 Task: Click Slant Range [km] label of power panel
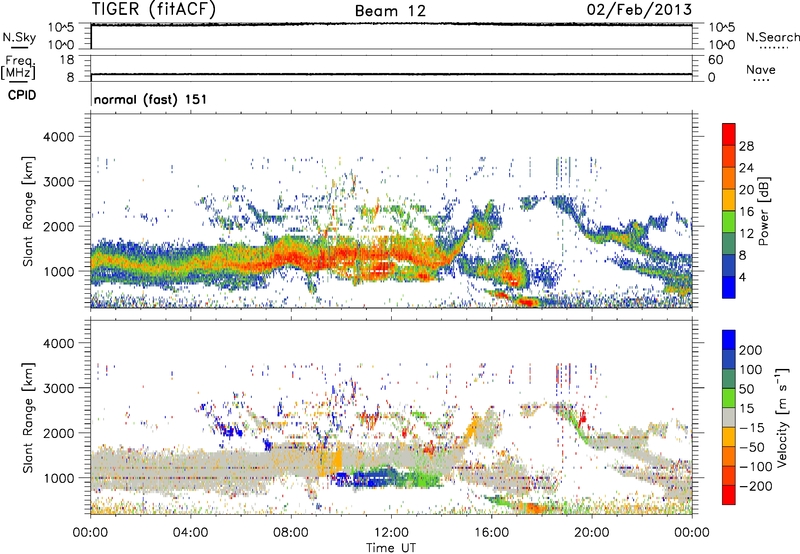[x=28, y=211]
